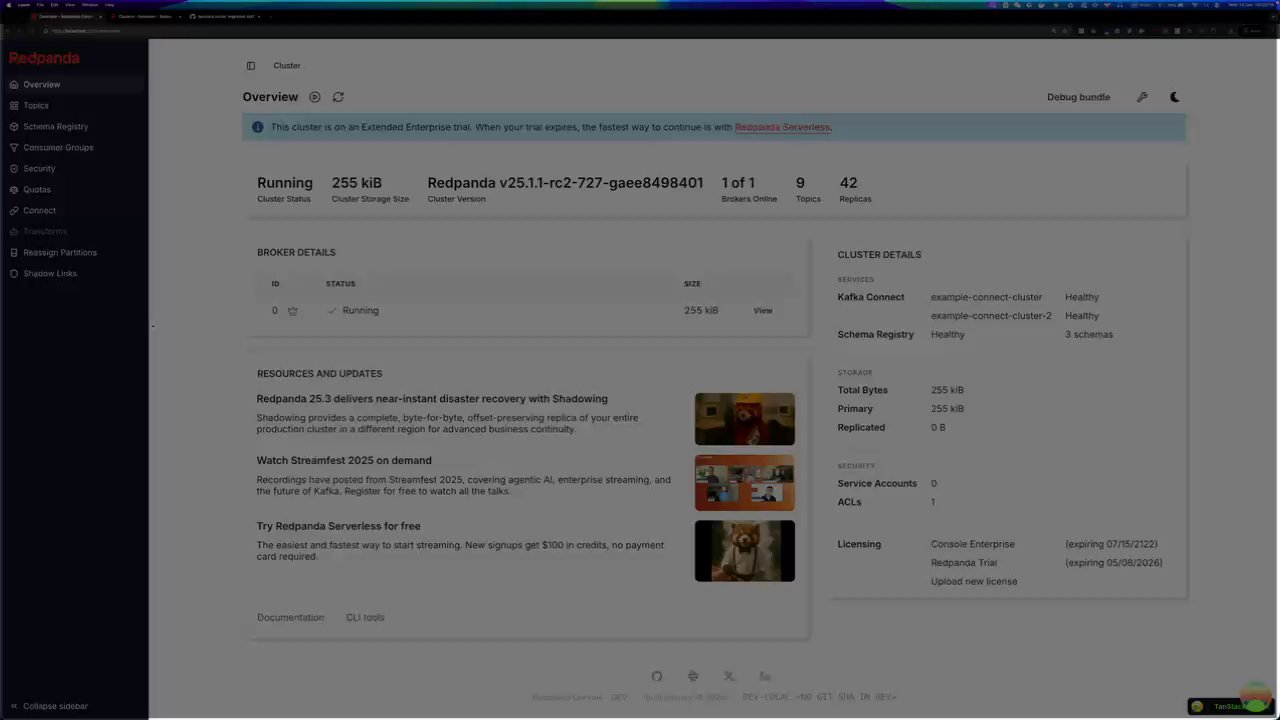Open the File menu in menu bar
Viewport: 1280px width, 720px height.
coord(40,4)
